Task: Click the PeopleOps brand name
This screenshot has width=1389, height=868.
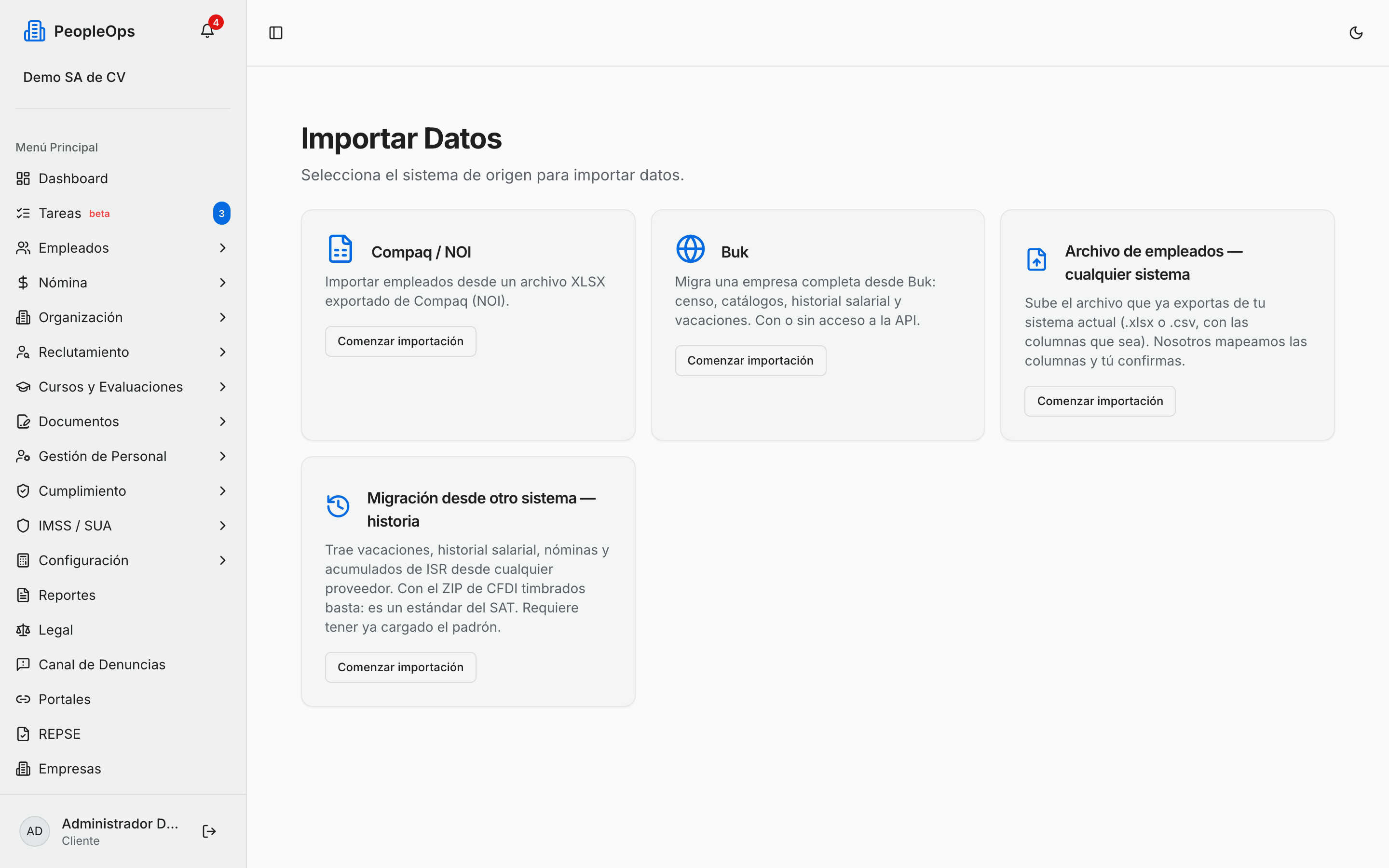Action: pyautogui.click(x=94, y=31)
